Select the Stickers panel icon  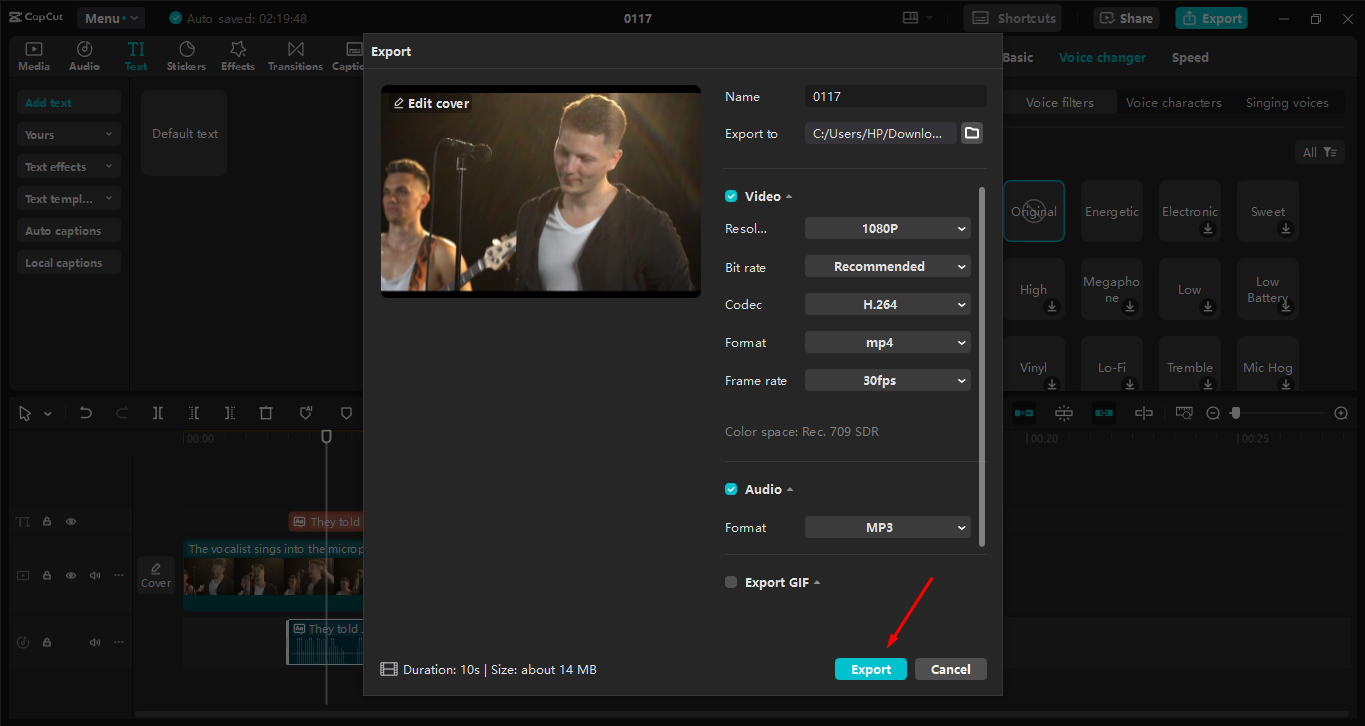pos(186,55)
